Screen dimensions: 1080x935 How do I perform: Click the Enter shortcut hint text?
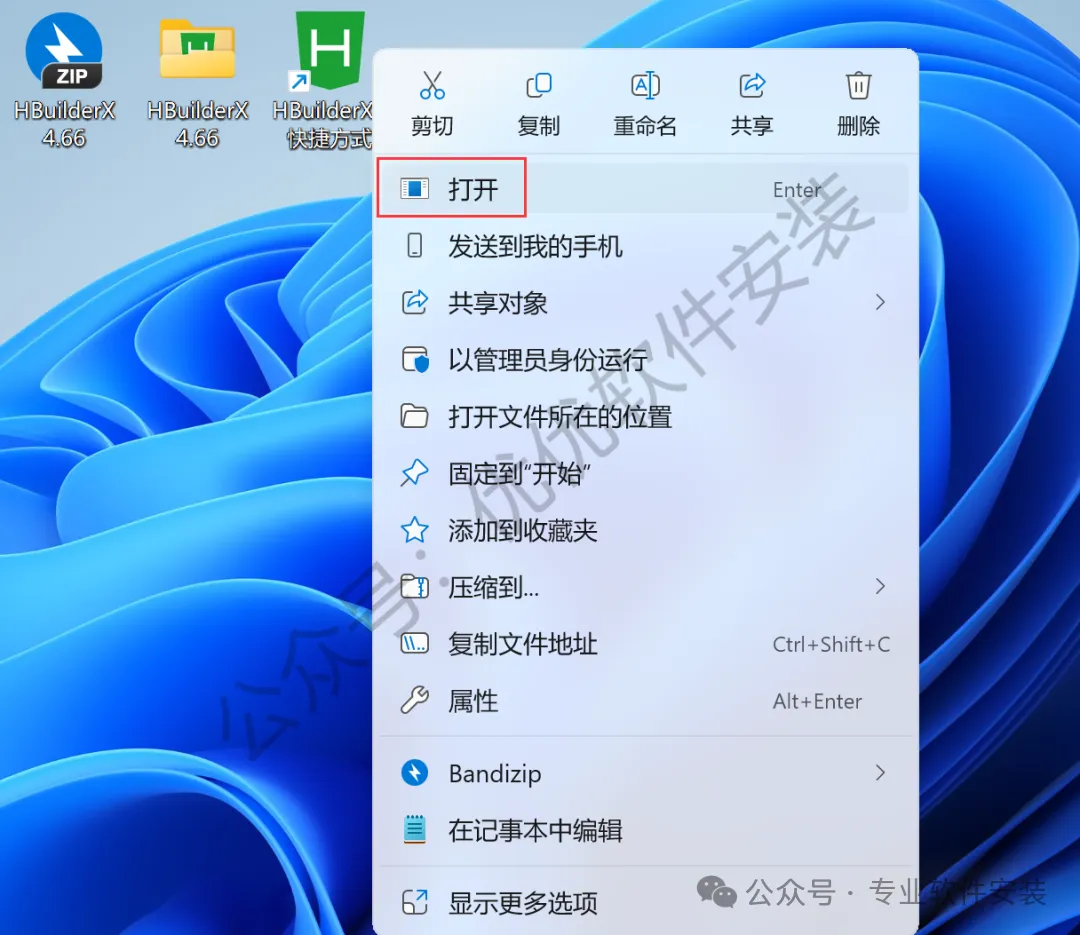797,189
